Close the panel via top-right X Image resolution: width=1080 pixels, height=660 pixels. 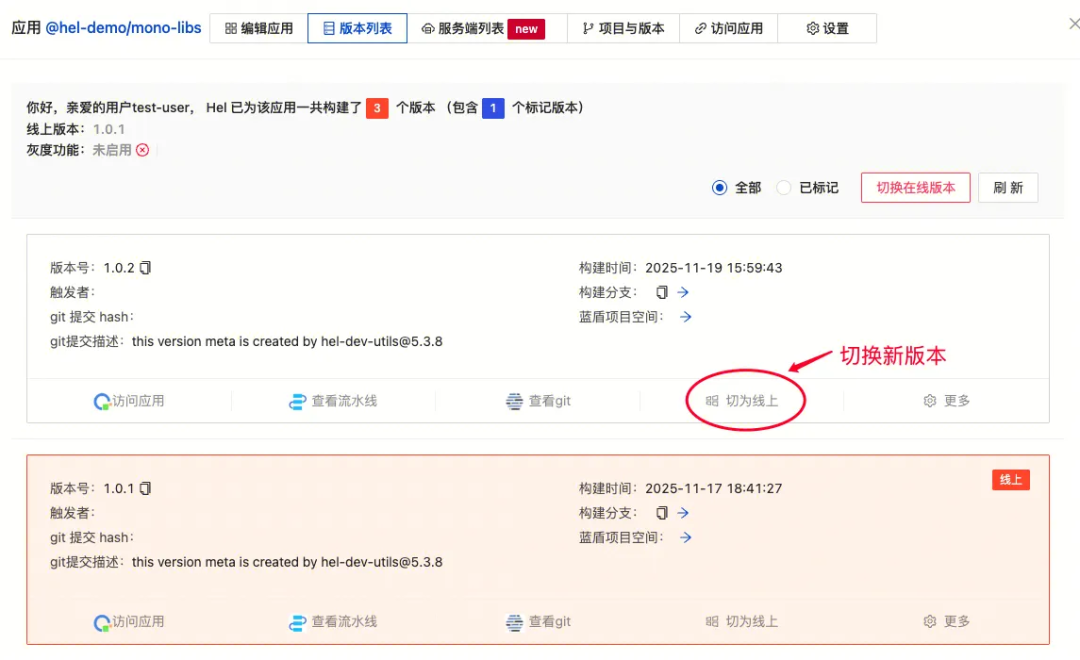tap(1073, 22)
